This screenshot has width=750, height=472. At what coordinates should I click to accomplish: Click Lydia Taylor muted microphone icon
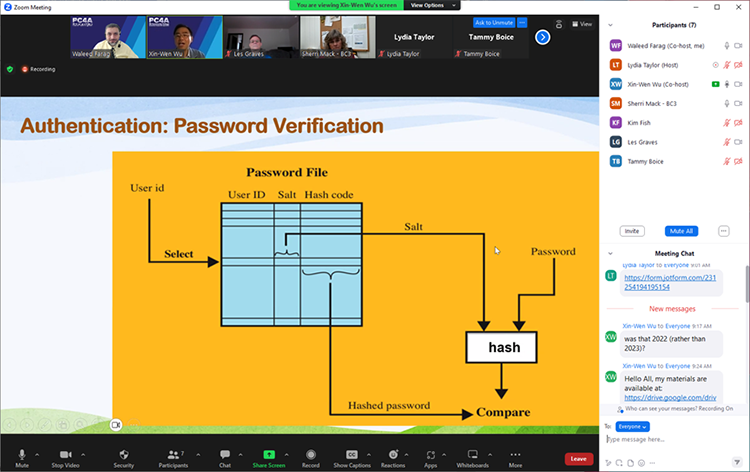tap(727, 65)
